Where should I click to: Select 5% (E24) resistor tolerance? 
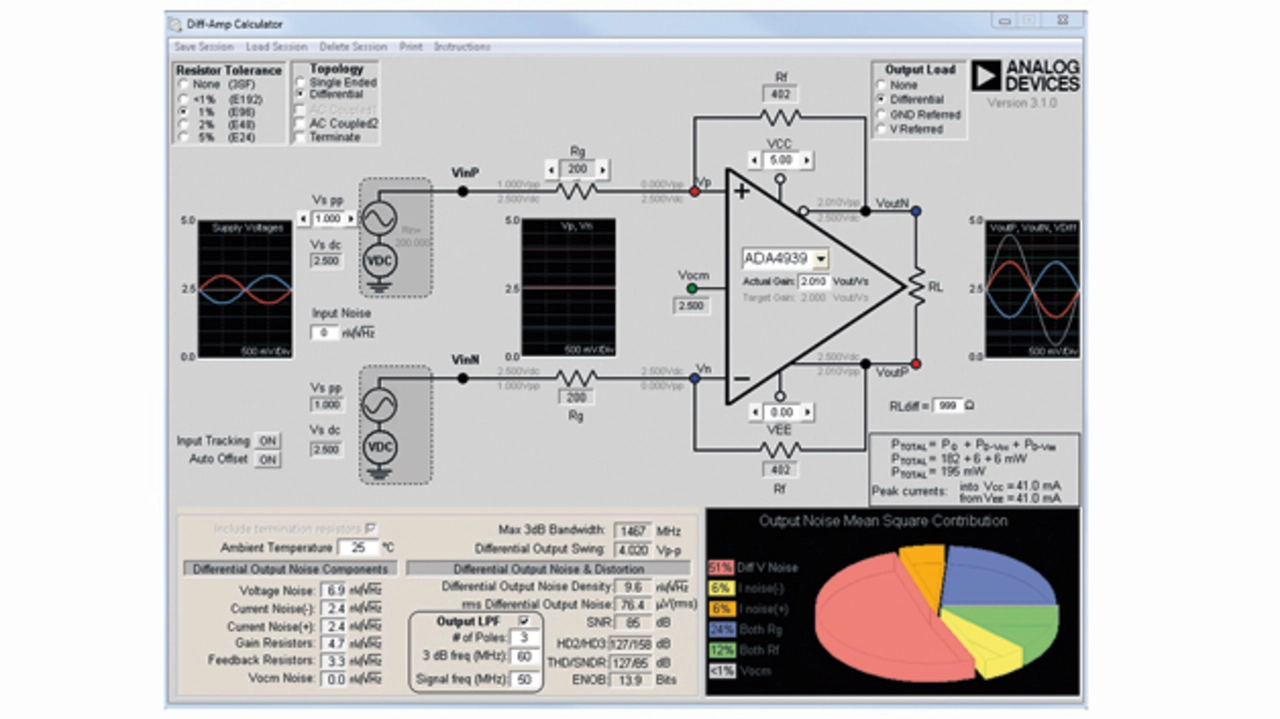[x=183, y=138]
